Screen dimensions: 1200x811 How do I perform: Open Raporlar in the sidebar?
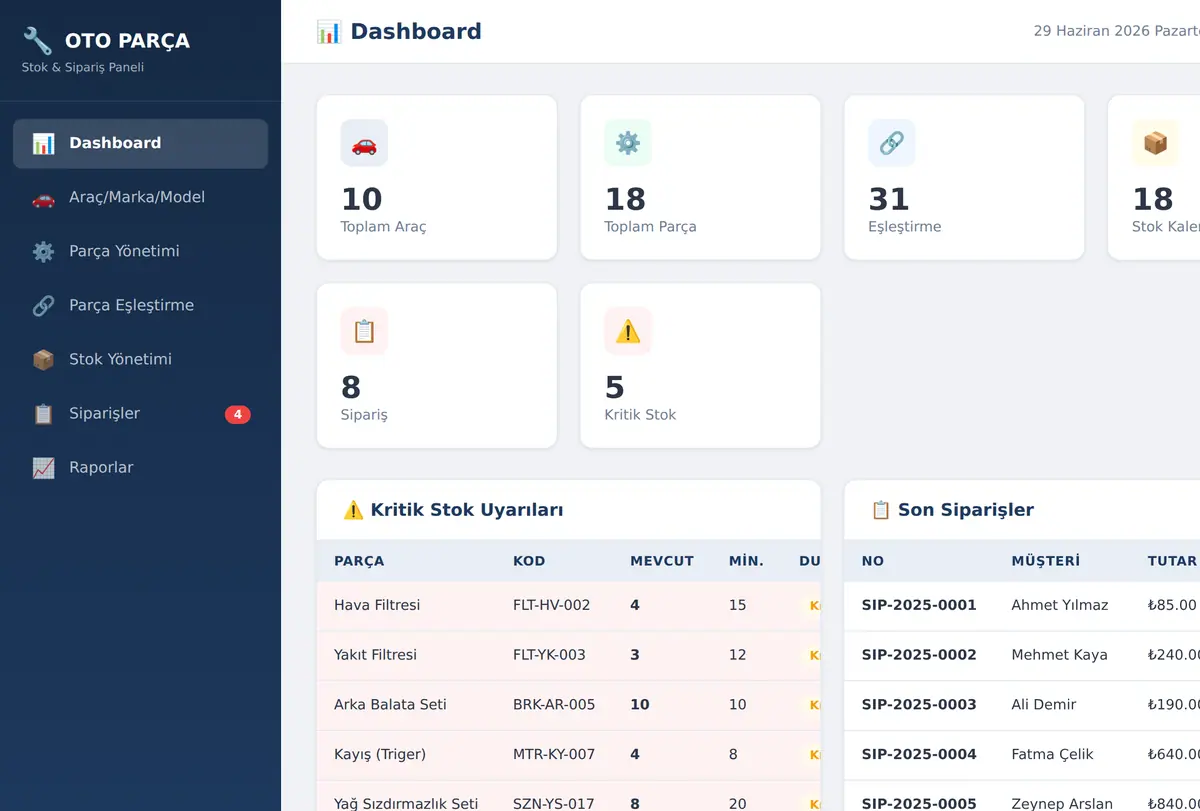[140, 467]
